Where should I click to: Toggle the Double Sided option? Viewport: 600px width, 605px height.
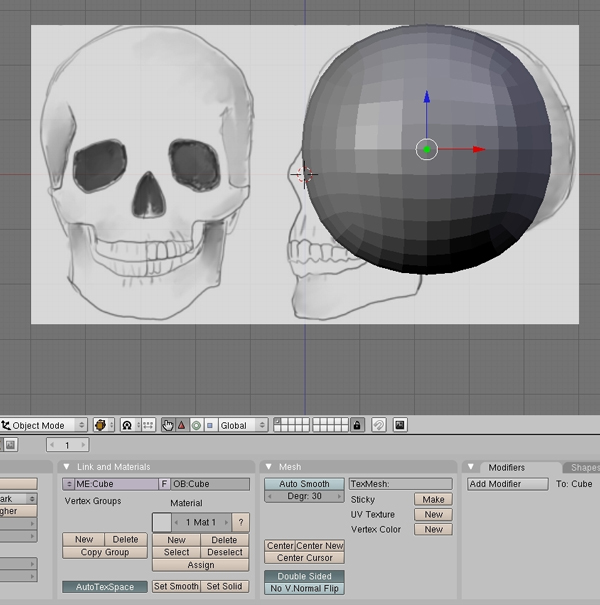(x=304, y=576)
